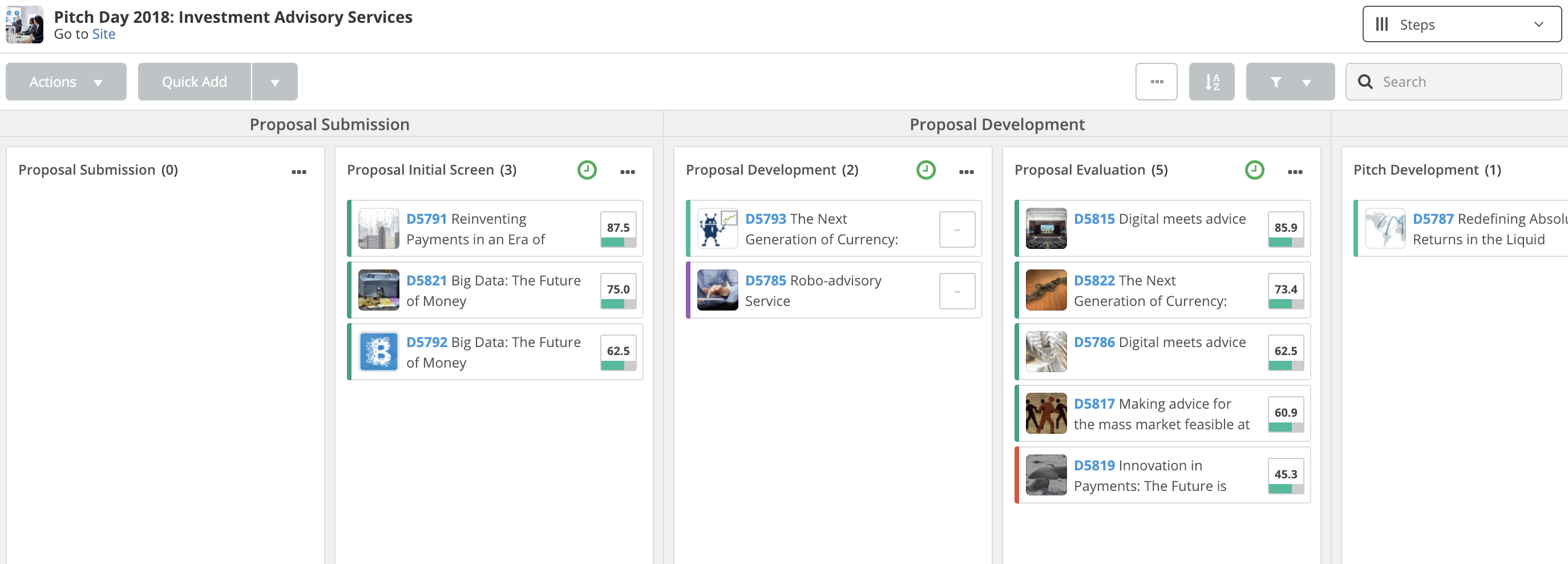Screen dimensions: 1568x564
Task: Click the Pitch Day 2018 page title
Action: [233, 17]
